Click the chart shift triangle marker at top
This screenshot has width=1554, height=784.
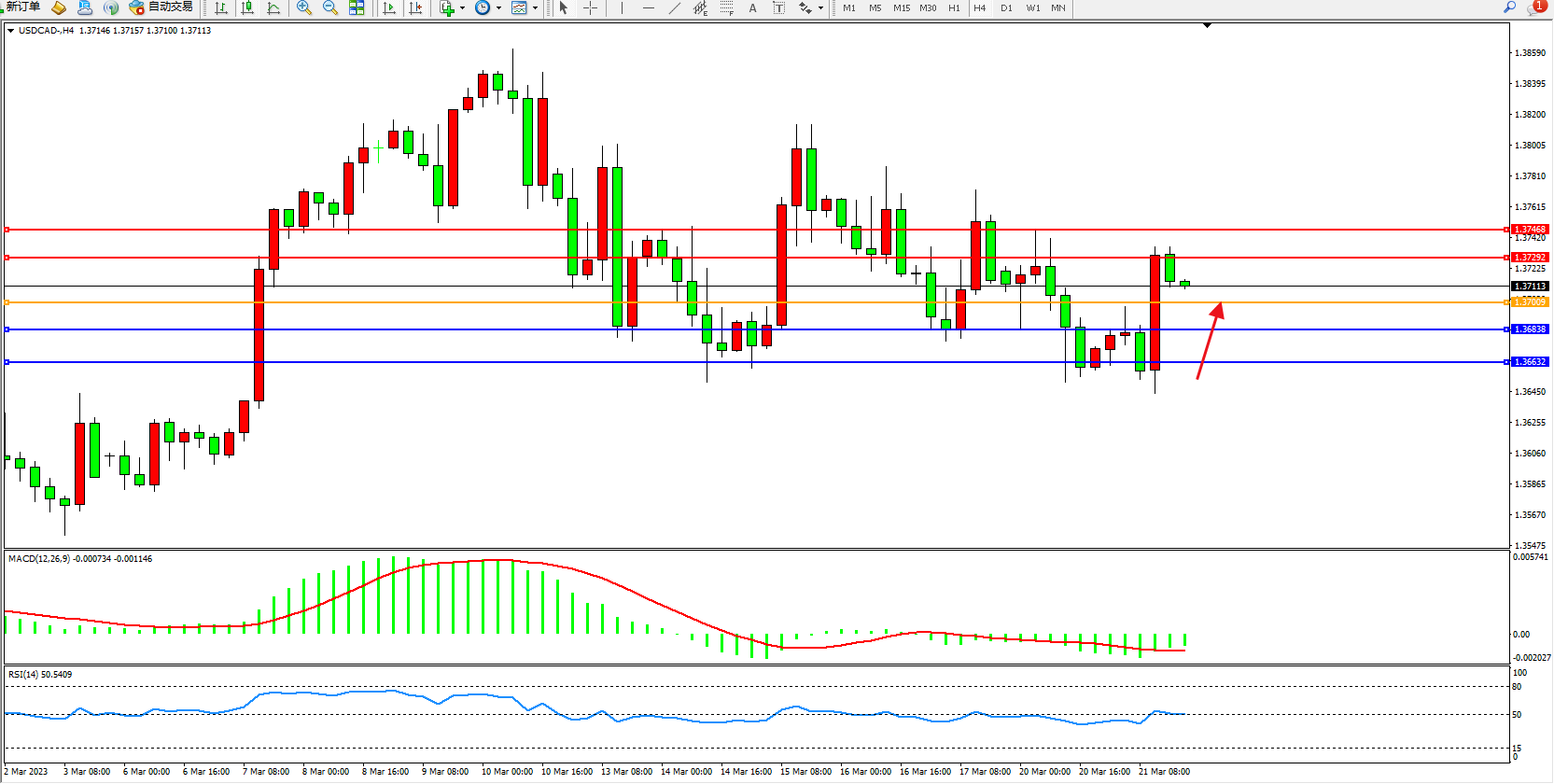click(x=1207, y=26)
